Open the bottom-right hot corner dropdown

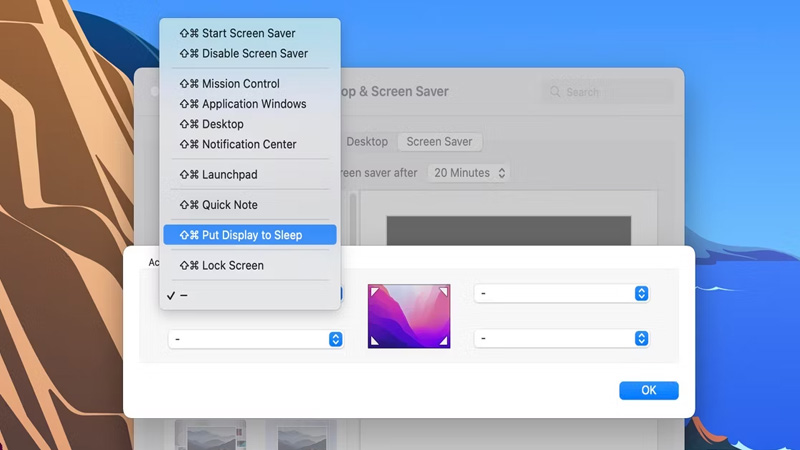[x=562, y=339]
